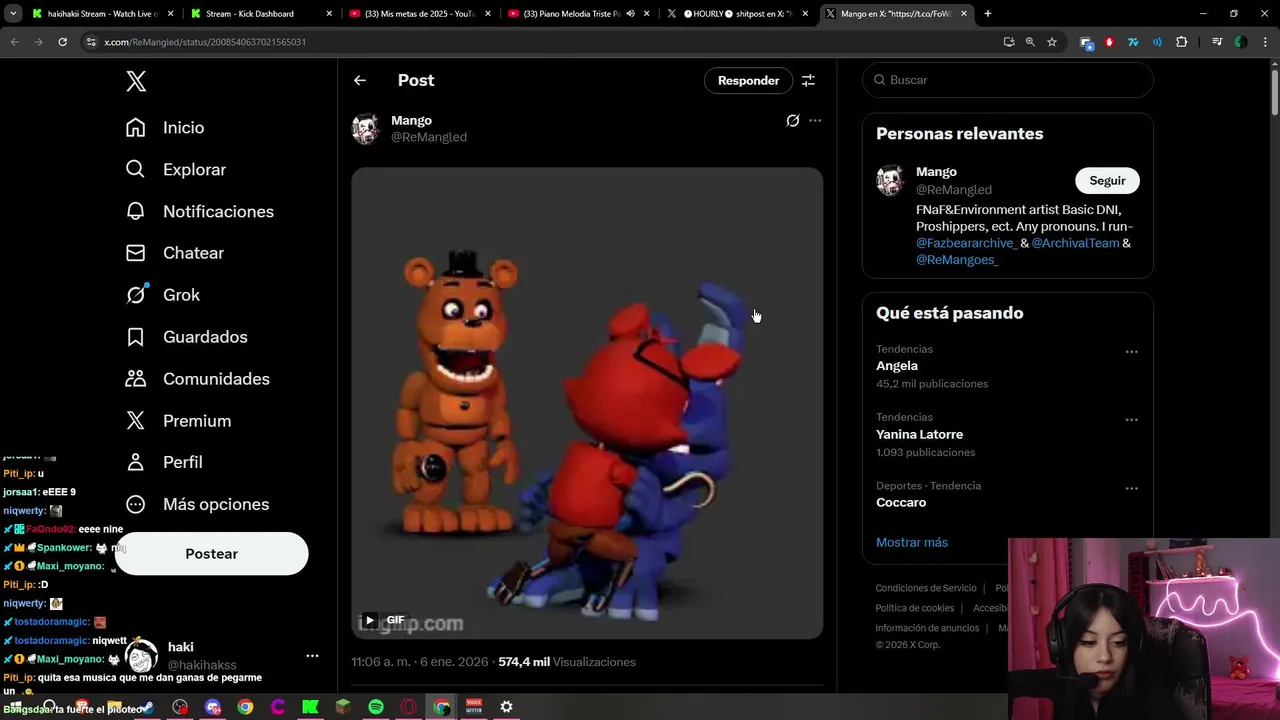
Task: Open Política de cookies link
Action: [x=915, y=608]
